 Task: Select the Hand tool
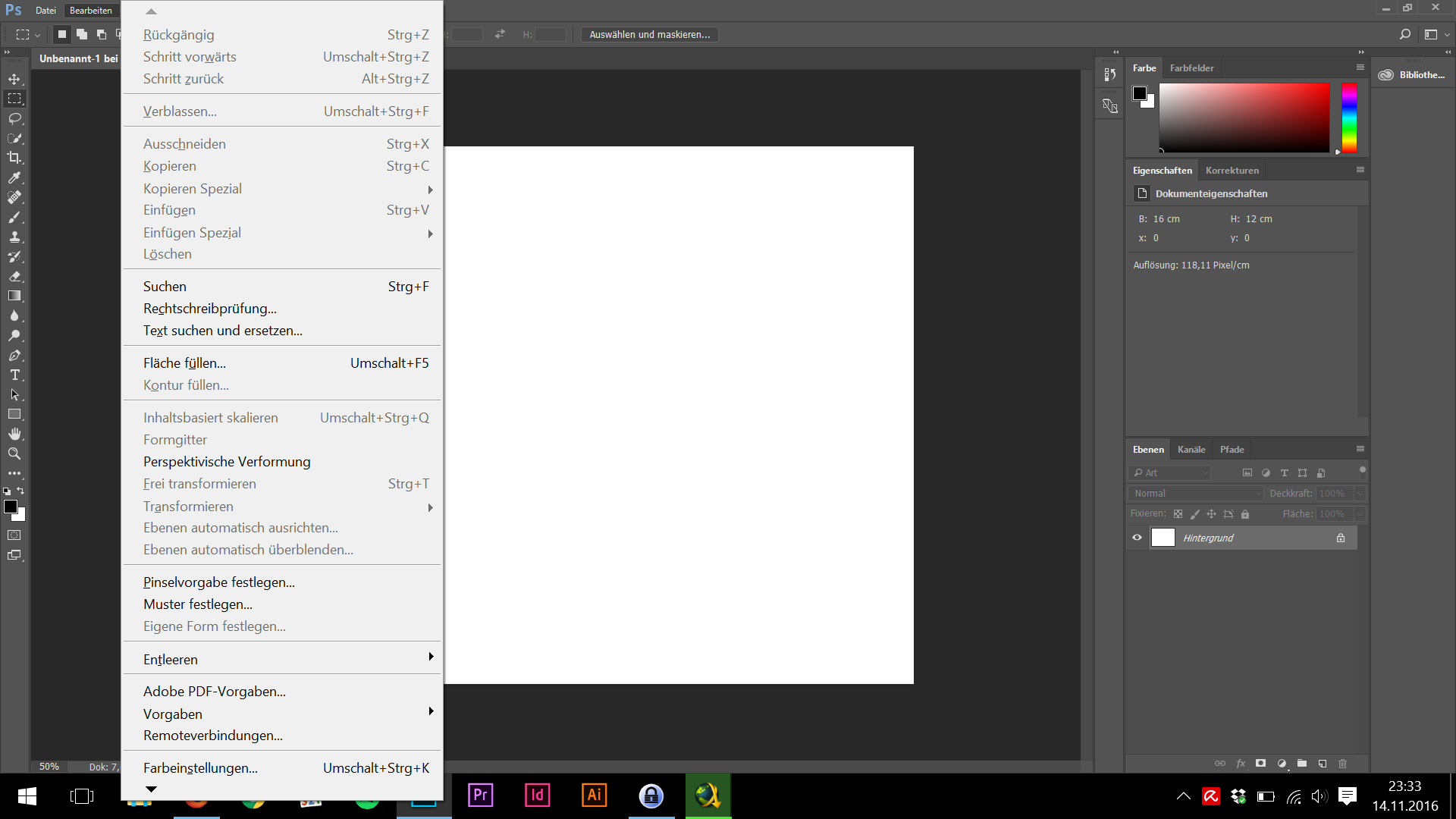pyautogui.click(x=14, y=434)
